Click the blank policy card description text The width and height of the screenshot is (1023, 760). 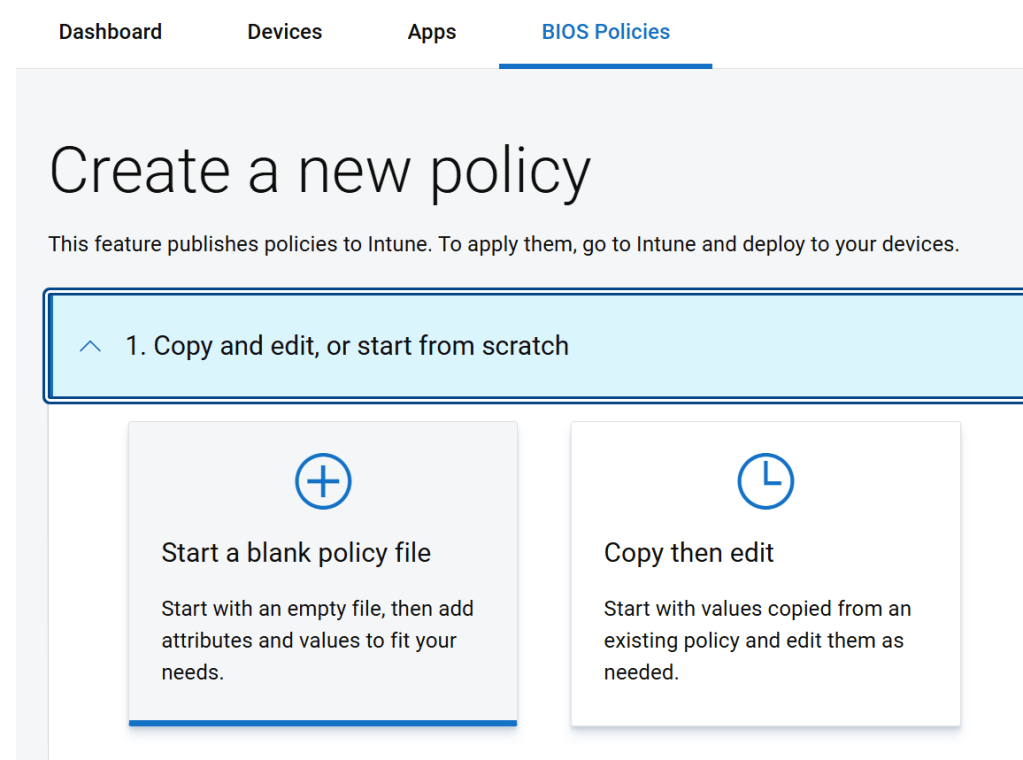tap(317, 640)
